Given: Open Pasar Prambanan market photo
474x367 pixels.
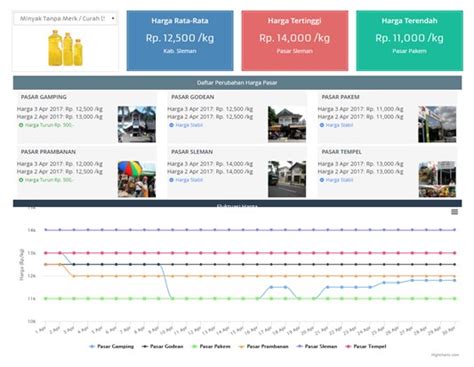Looking at the screenshot, I should click(x=137, y=179).
